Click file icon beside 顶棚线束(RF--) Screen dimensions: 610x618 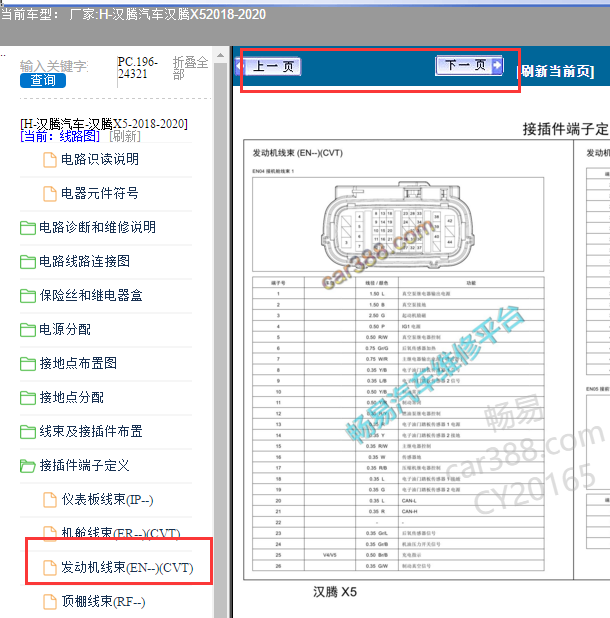pos(50,602)
